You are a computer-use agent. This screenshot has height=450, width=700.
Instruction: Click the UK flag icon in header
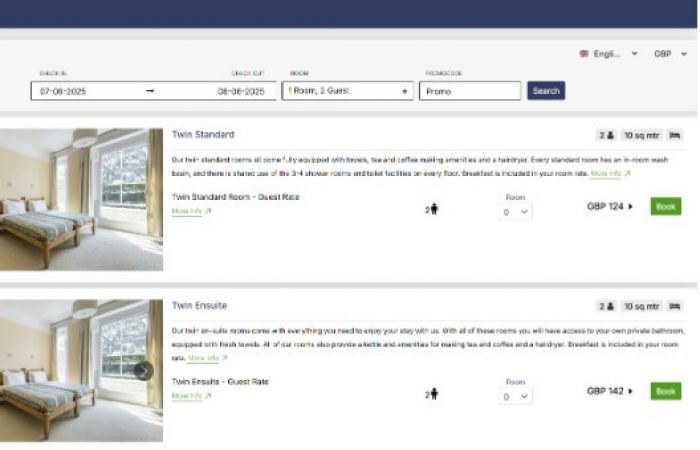584,54
